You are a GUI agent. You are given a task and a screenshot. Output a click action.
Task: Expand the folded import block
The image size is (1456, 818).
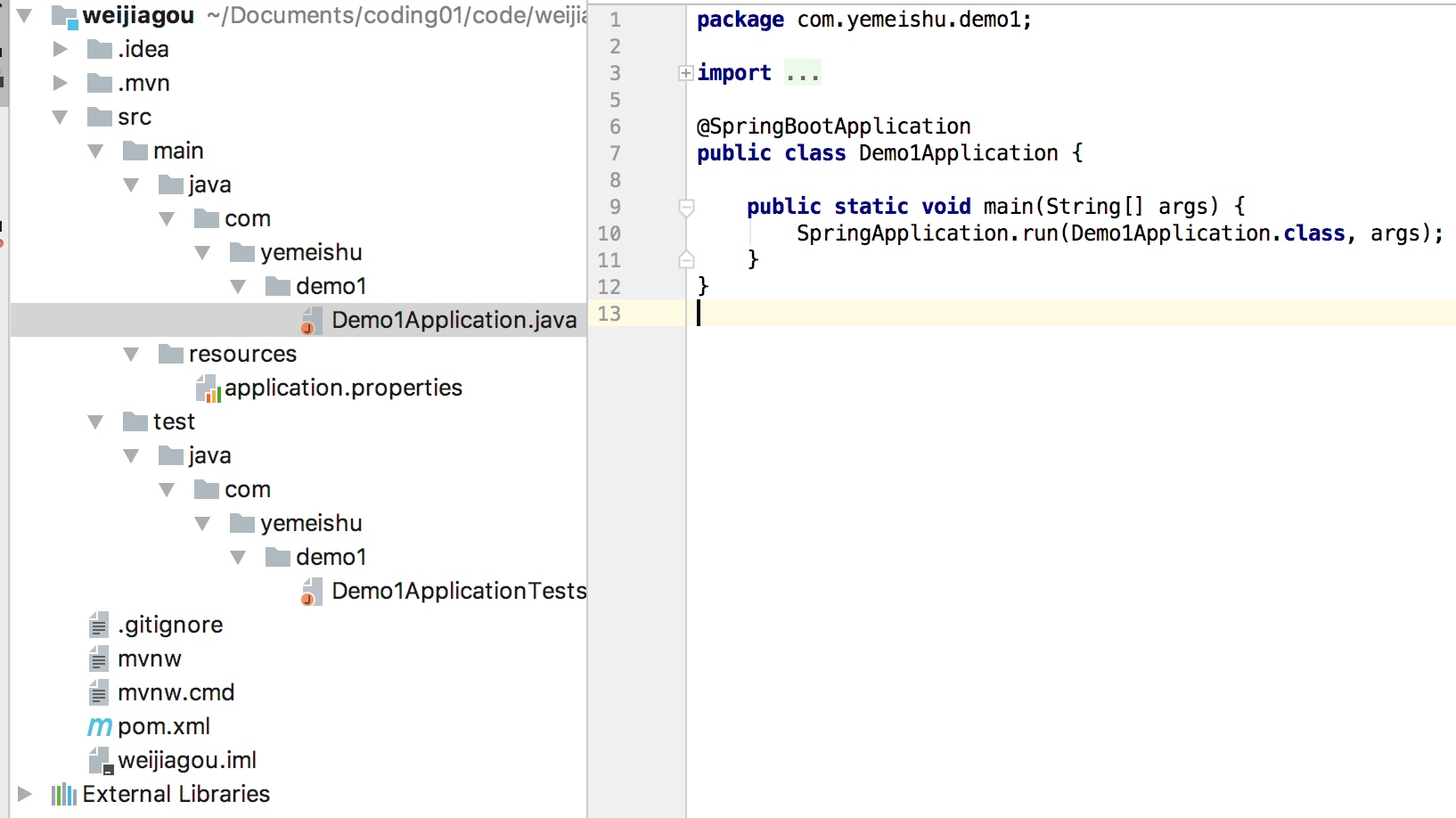pyautogui.click(x=686, y=73)
